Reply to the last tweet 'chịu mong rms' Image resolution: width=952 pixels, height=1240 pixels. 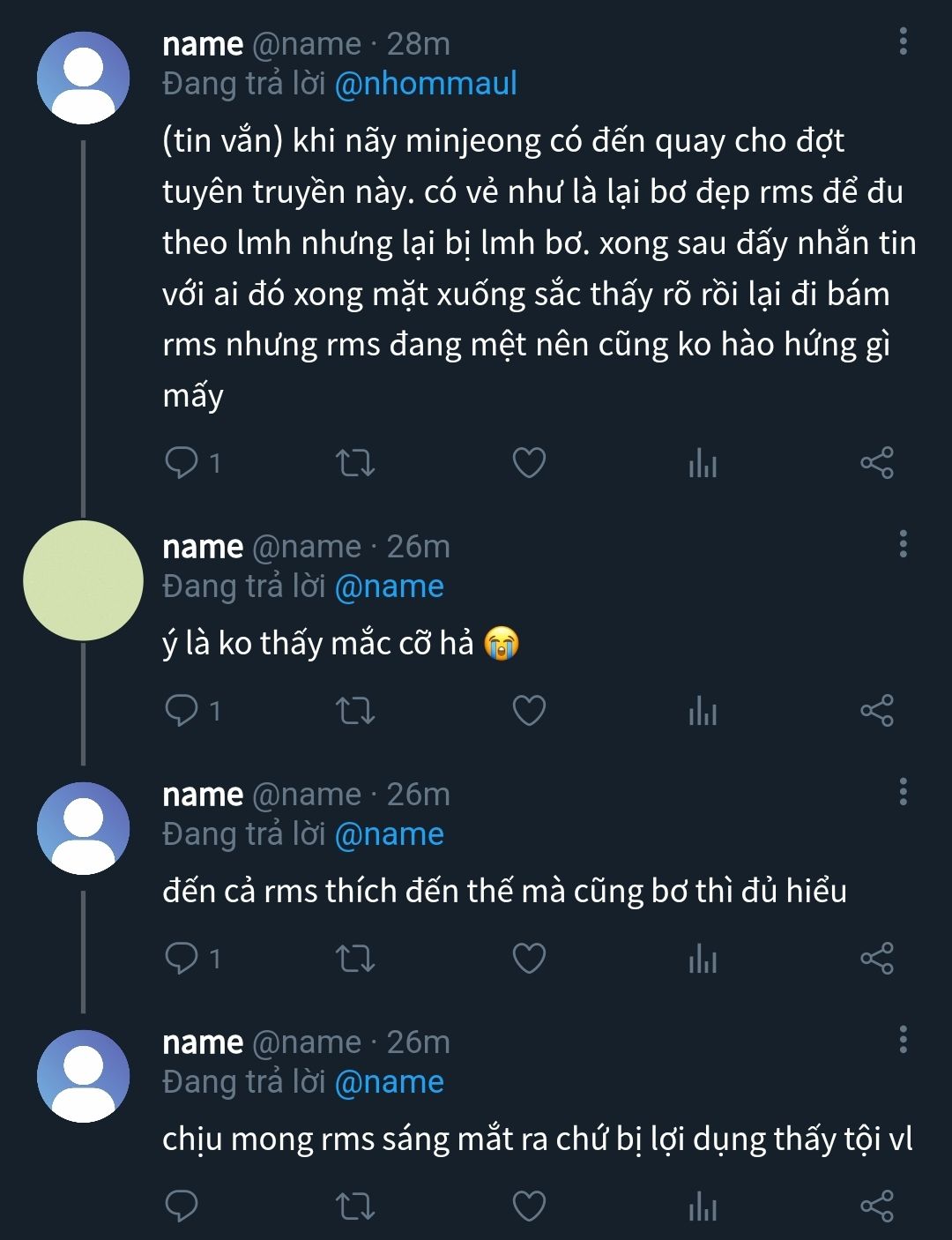(182, 1206)
